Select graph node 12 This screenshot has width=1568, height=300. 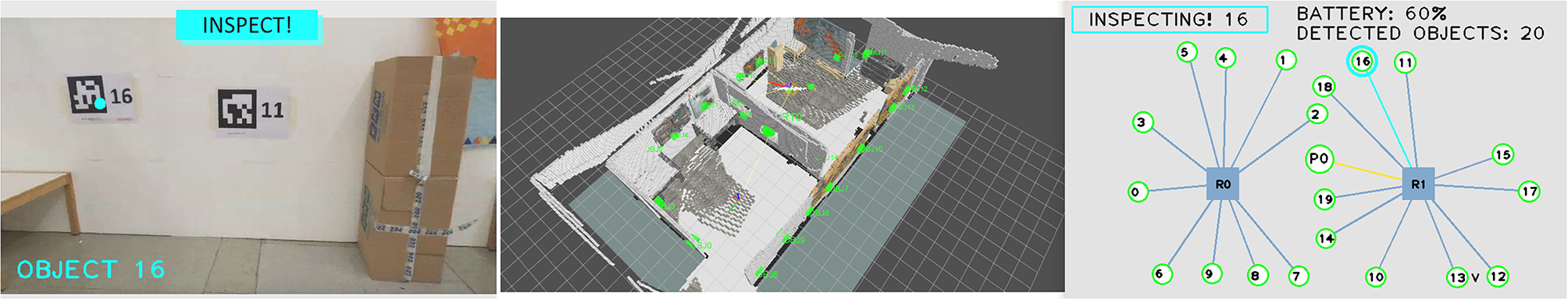pyautogui.click(x=1498, y=276)
